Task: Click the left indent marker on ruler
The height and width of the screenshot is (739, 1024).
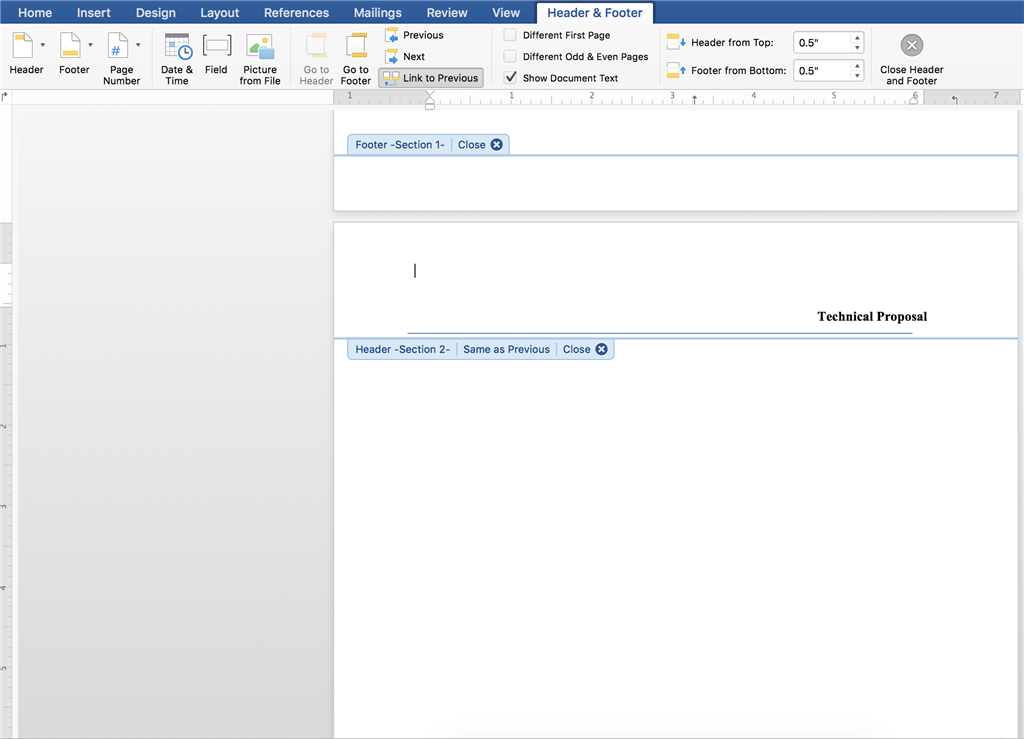Action: click(x=430, y=104)
